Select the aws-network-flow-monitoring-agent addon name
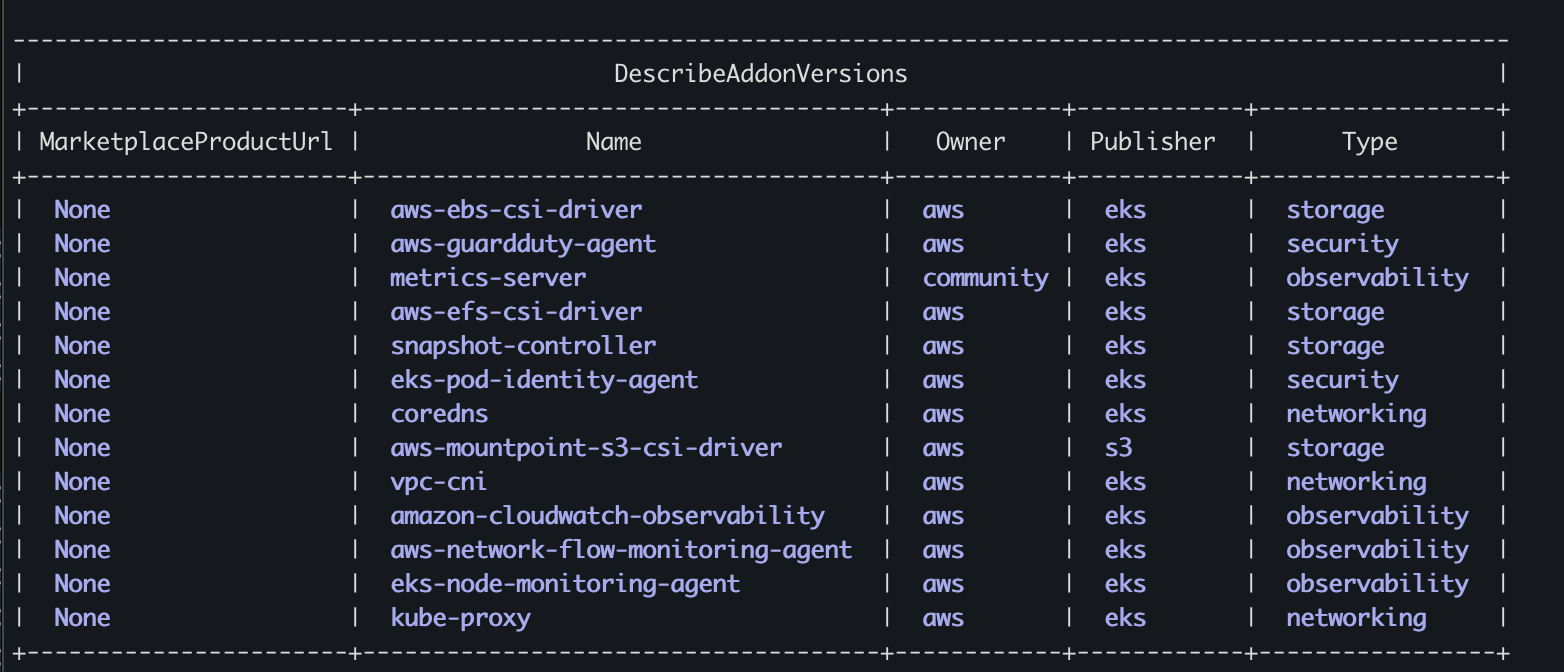The image size is (1564, 672). tap(621, 550)
